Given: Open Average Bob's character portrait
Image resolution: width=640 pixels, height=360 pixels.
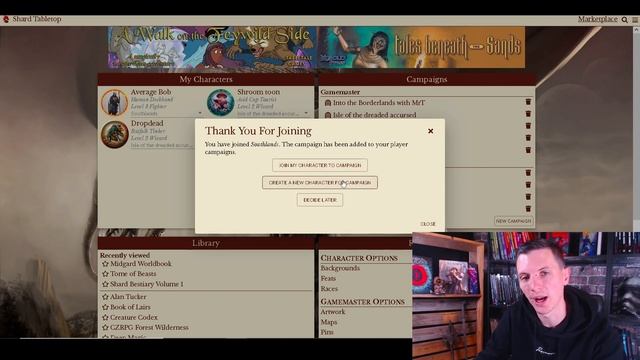Looking at the screenshot, I should point(114,102).
